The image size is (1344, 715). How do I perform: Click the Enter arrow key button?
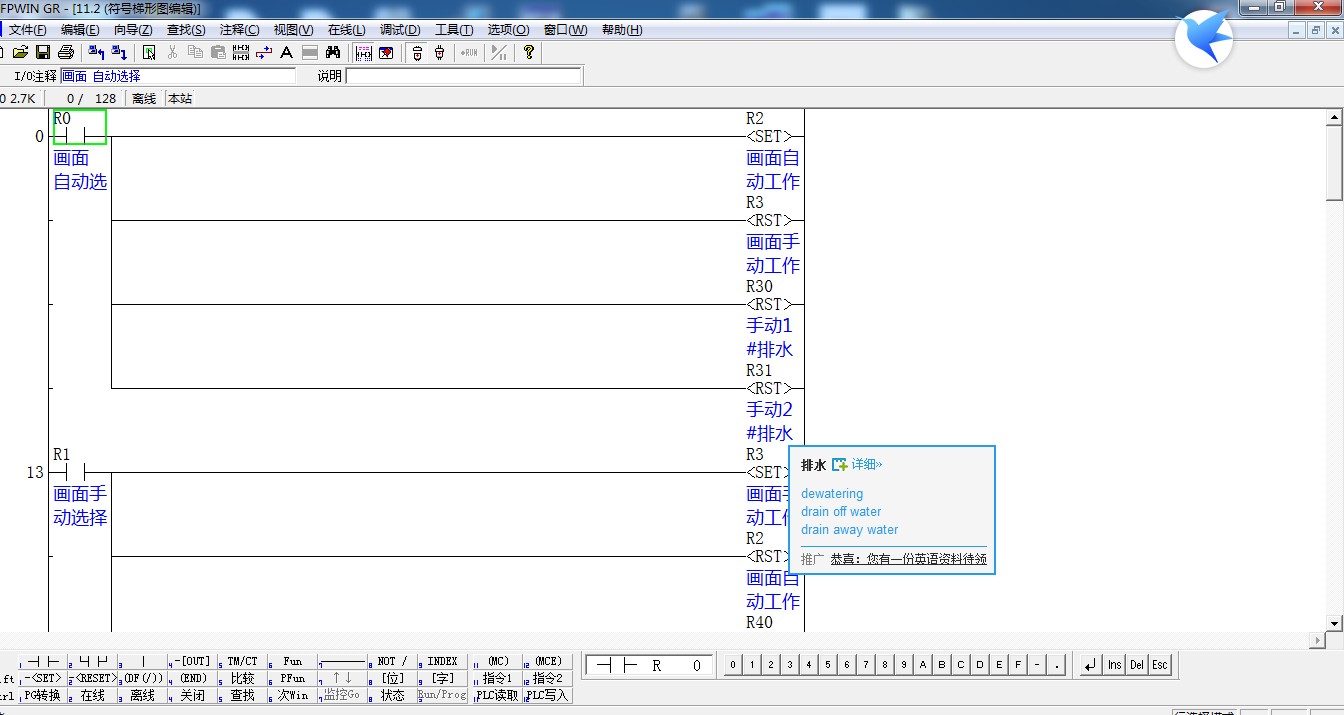point(1090,665)
